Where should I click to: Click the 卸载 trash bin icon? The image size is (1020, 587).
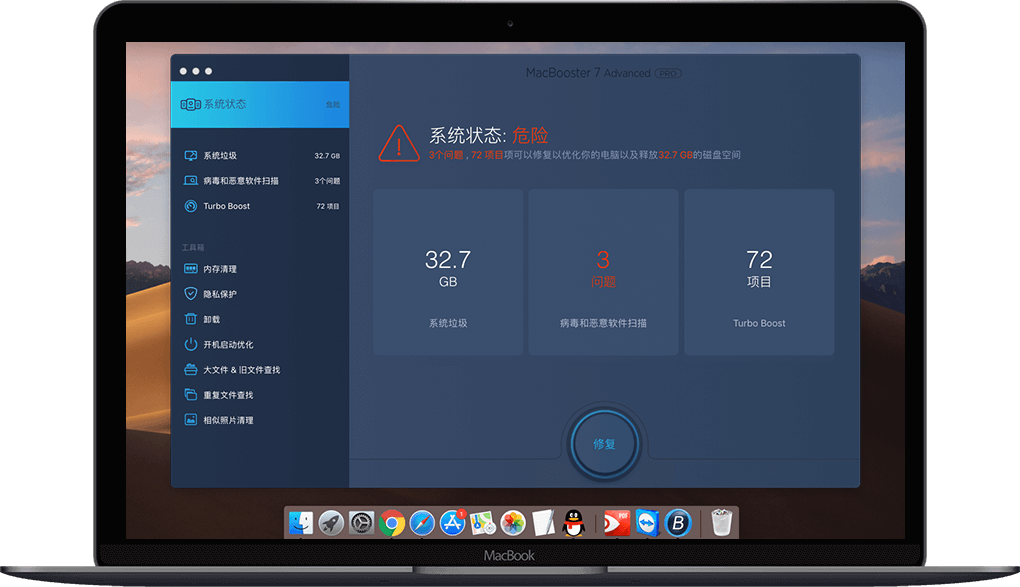pos(191,319)
